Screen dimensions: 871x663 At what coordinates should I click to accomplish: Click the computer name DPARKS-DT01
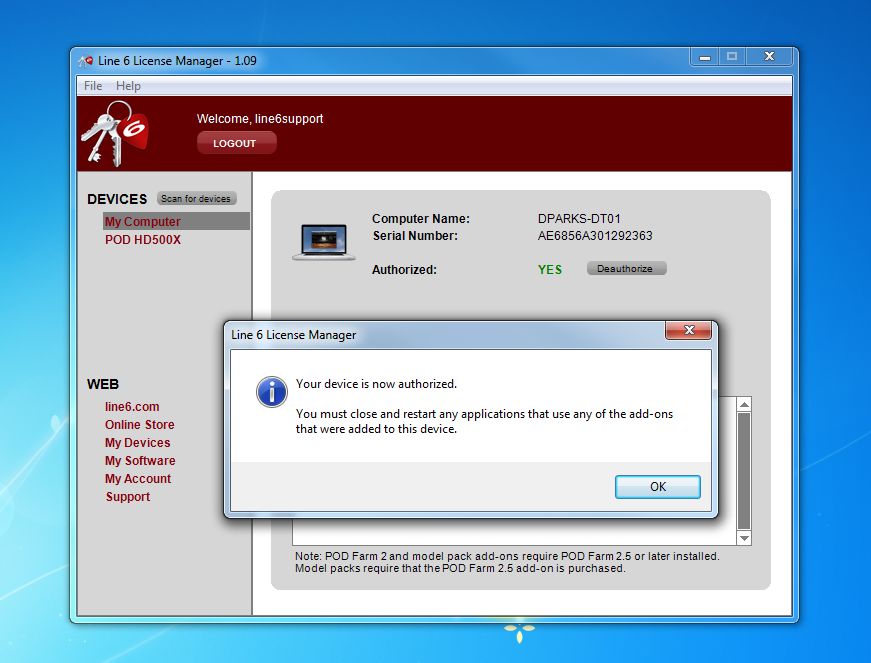click(x=579, y=219)
